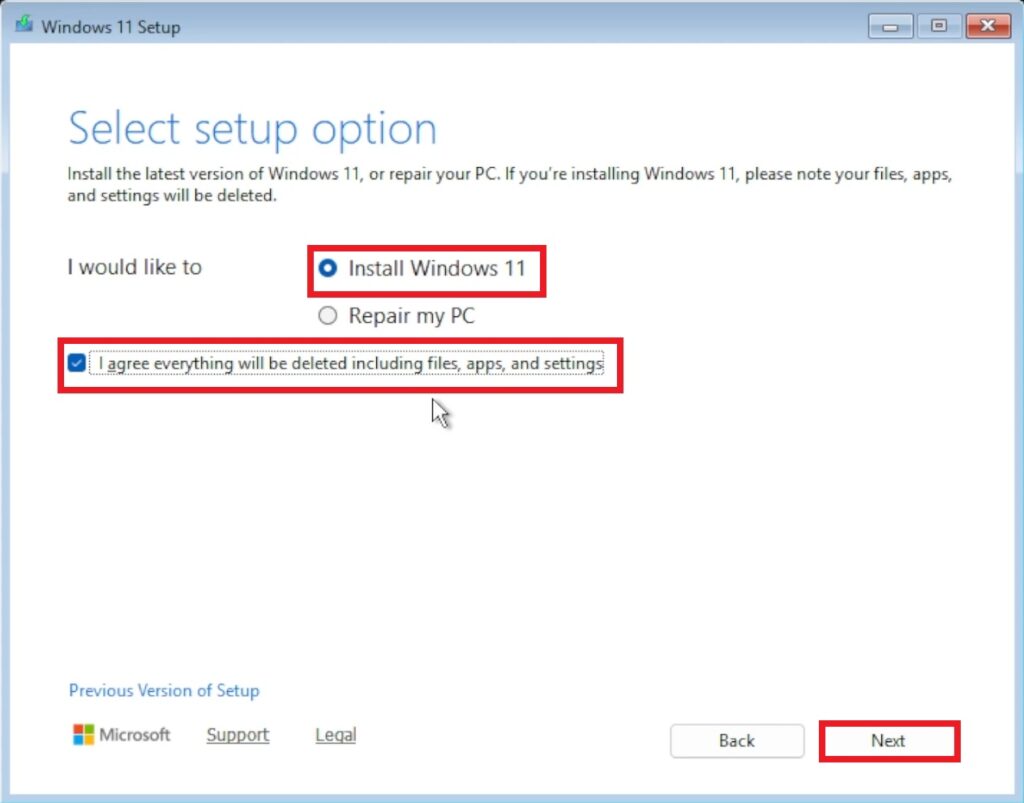Click the Select setup option heading
The height and width of the screenshot is (803, 1024).
(x=252, y=130)
